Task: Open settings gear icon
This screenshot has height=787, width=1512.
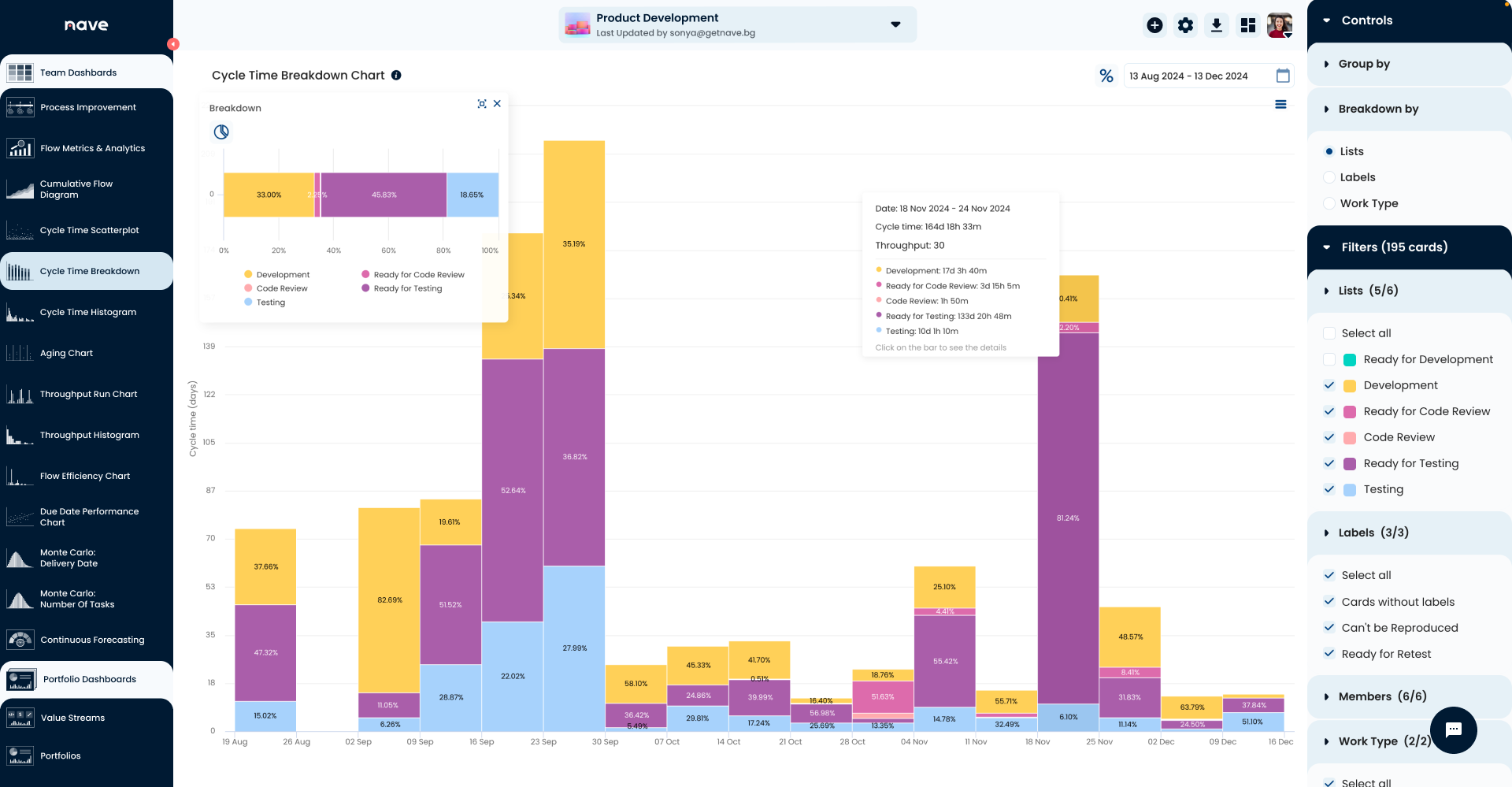Action: click(1185, 25)
